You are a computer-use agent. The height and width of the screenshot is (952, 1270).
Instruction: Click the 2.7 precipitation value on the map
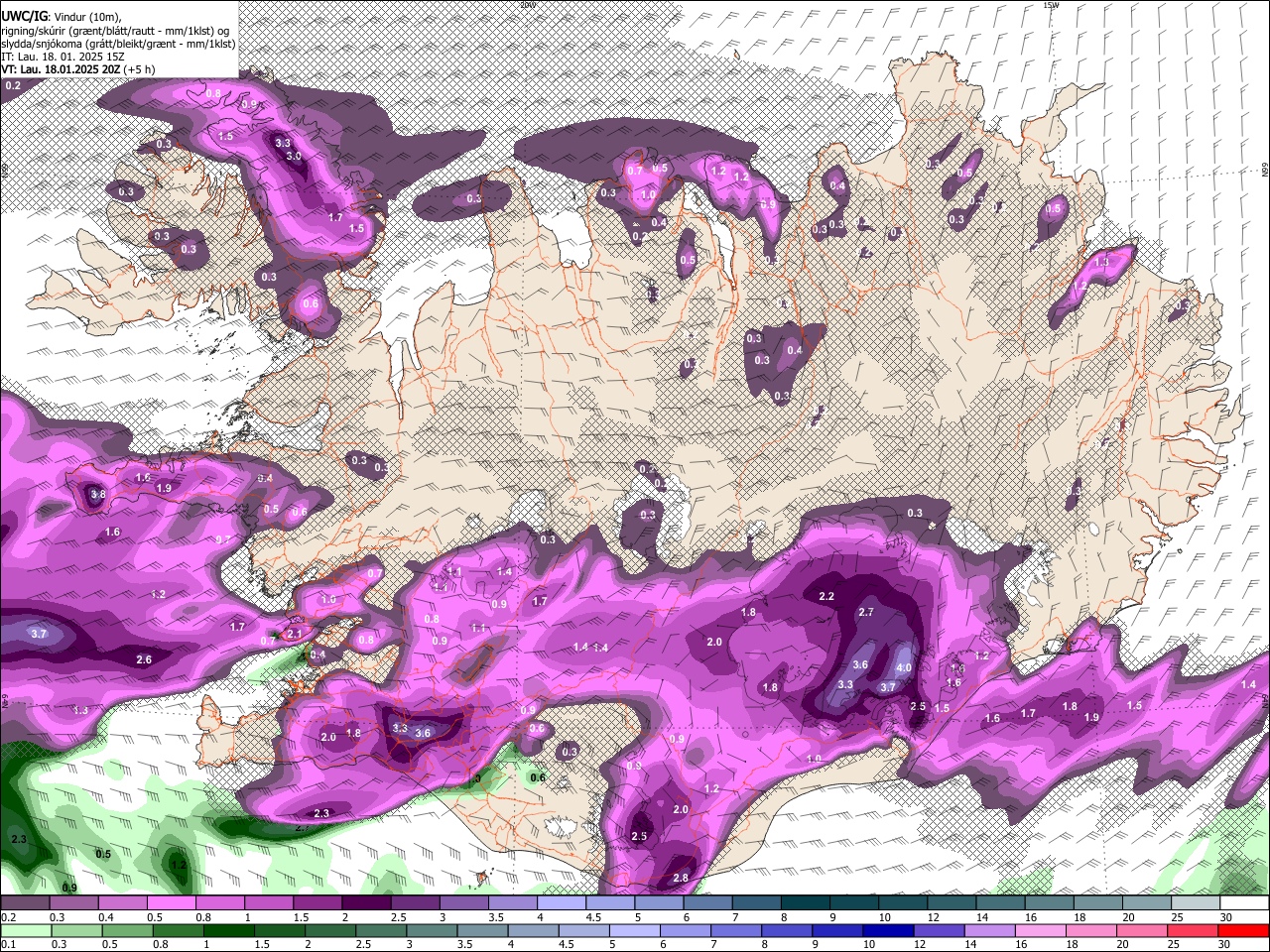coord(866,612)
